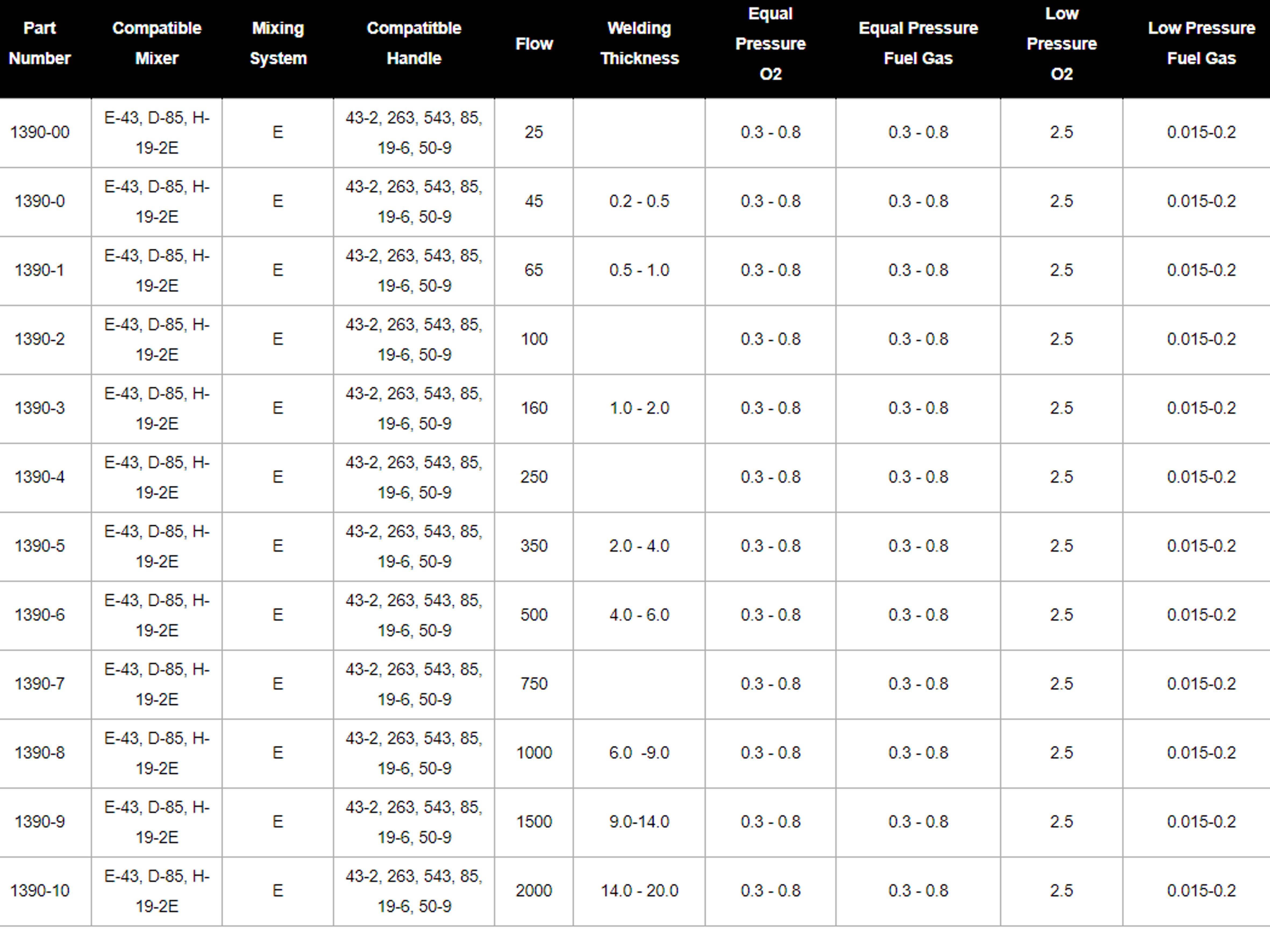The width and height of the screenshot is (1270, 952).
Task: Click welding thickness 9.0-14.0 cell
Action: click(639, 822)
